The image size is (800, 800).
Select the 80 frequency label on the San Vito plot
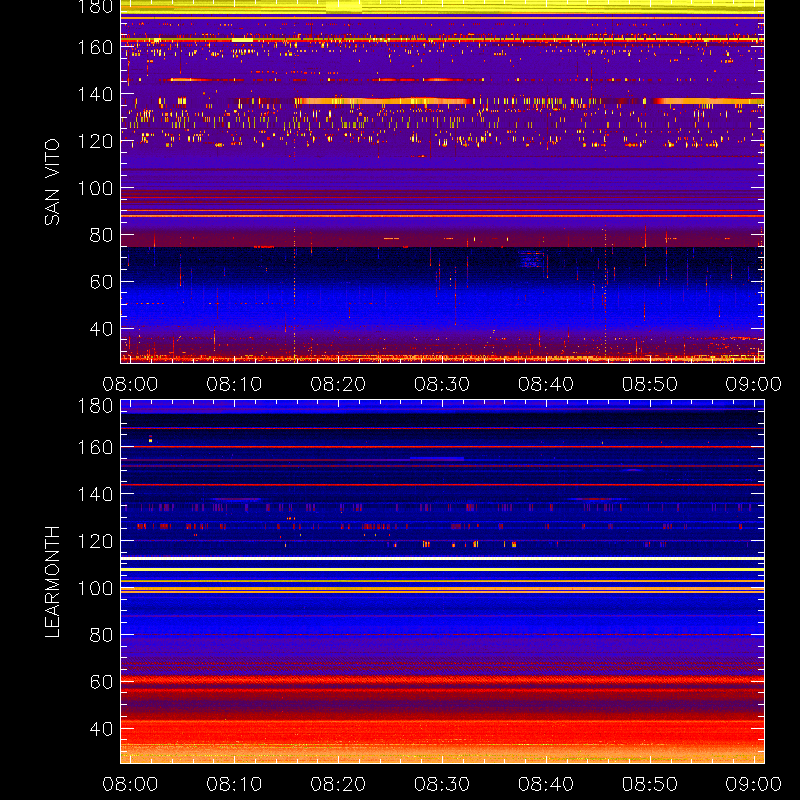[101, 235]
